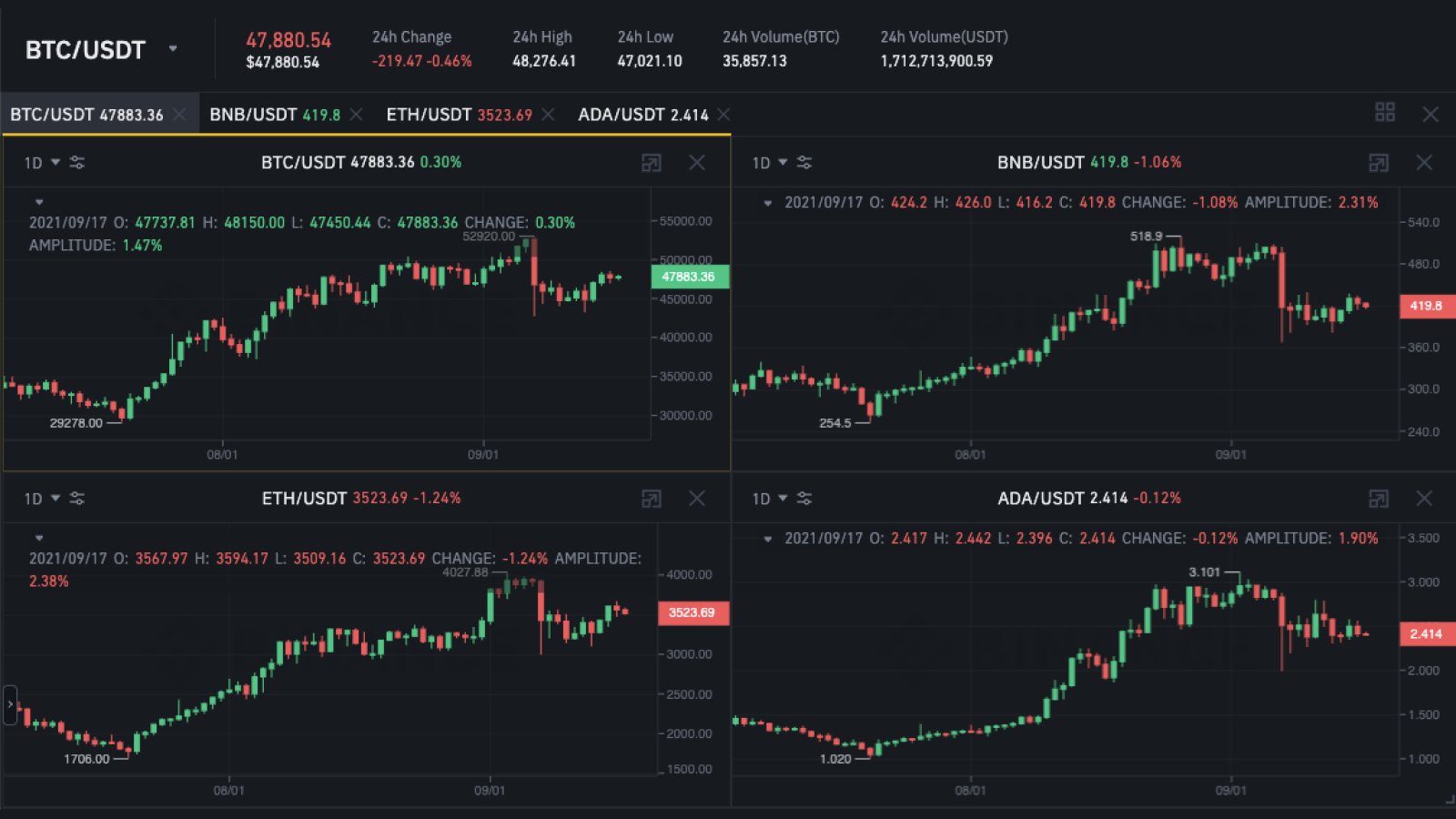Image resolution: width=1456 pixels, height=819 pixels.
Task: Pop out the ETH/USDT chart to fullscreen
Action: [652, 499]
